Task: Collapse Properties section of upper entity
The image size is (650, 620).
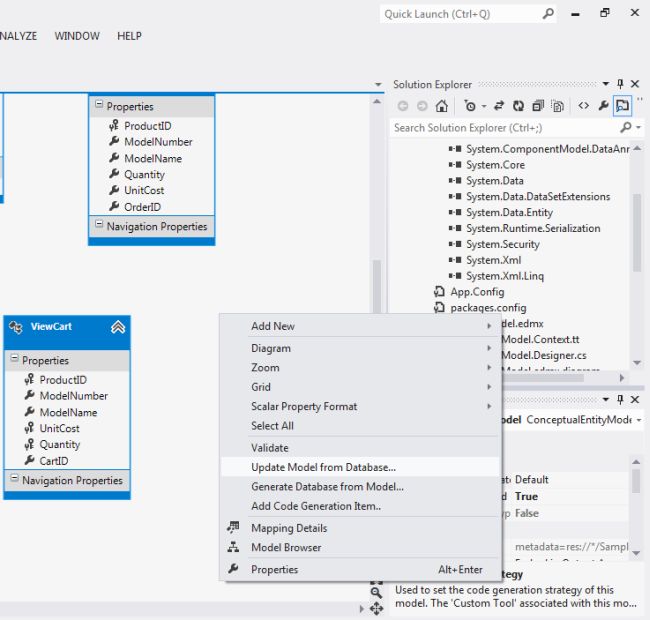Action: pos(99,104)
